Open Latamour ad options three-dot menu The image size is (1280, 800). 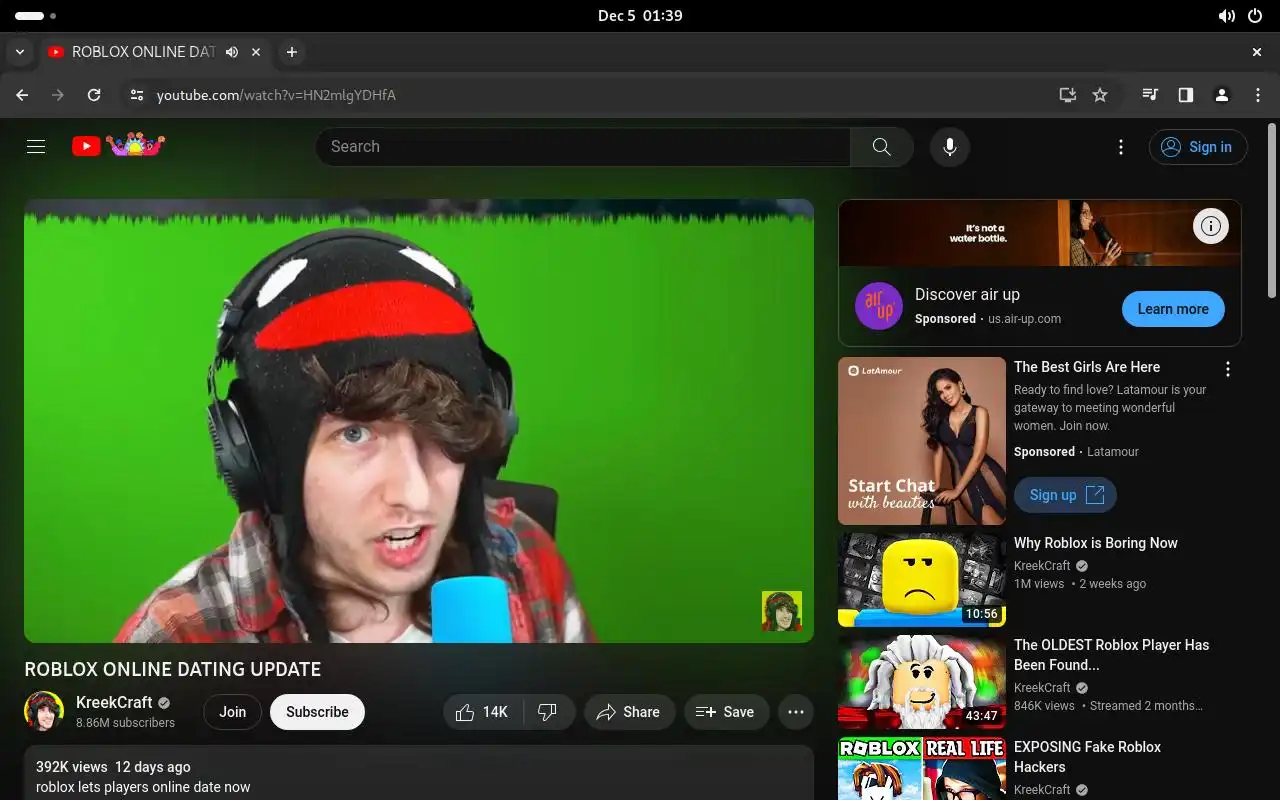(x=1228, y=369)
